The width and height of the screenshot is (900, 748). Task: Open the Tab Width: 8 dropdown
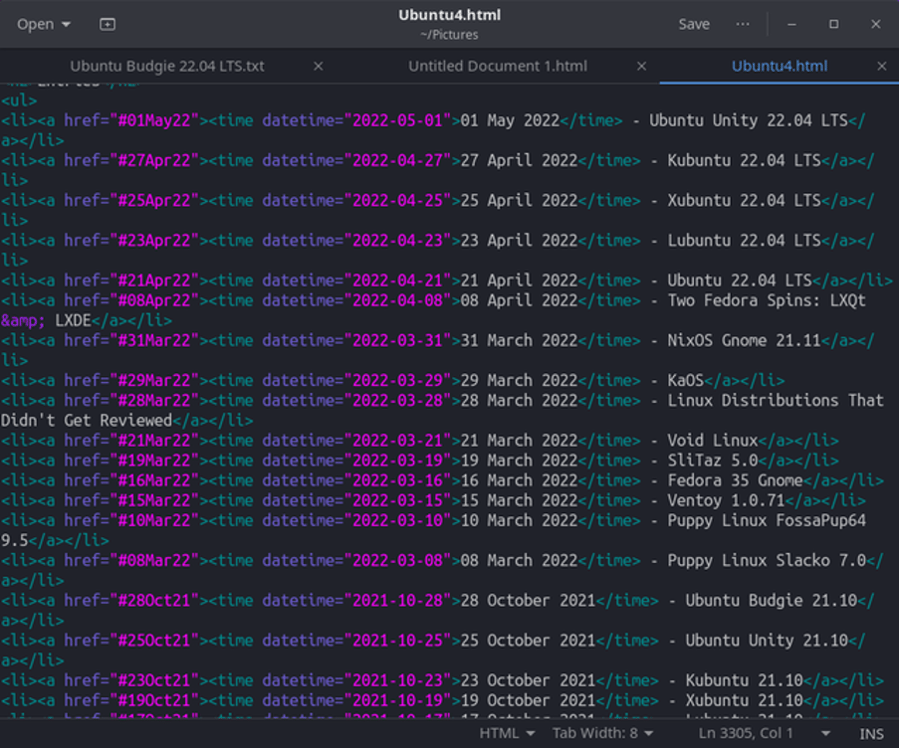[x=603, y=733]
